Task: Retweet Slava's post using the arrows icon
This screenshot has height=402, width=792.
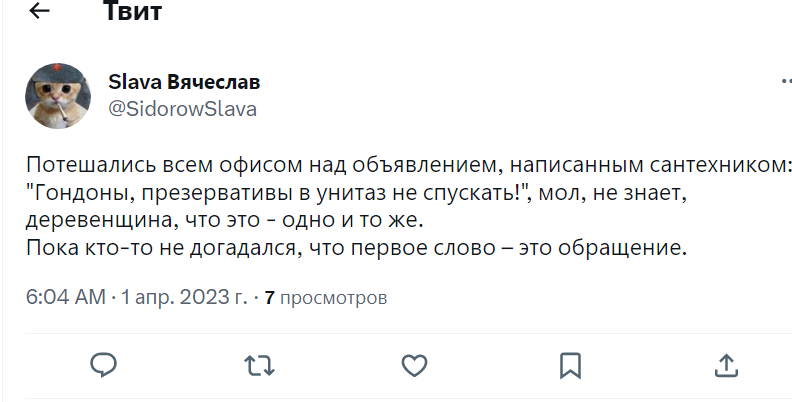Action: coord(259,364)
